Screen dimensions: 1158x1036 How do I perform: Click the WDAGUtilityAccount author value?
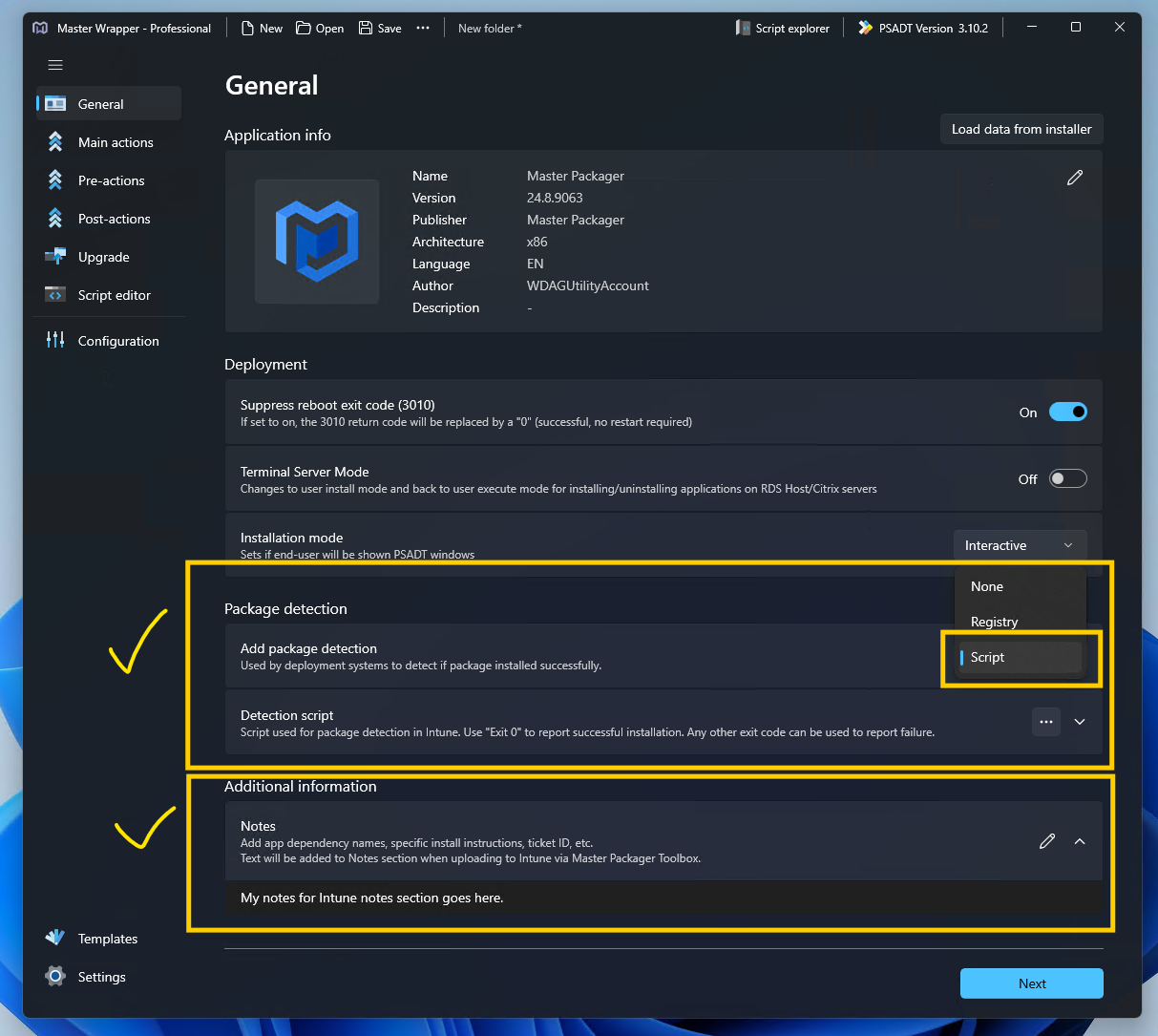click(588, 285)
